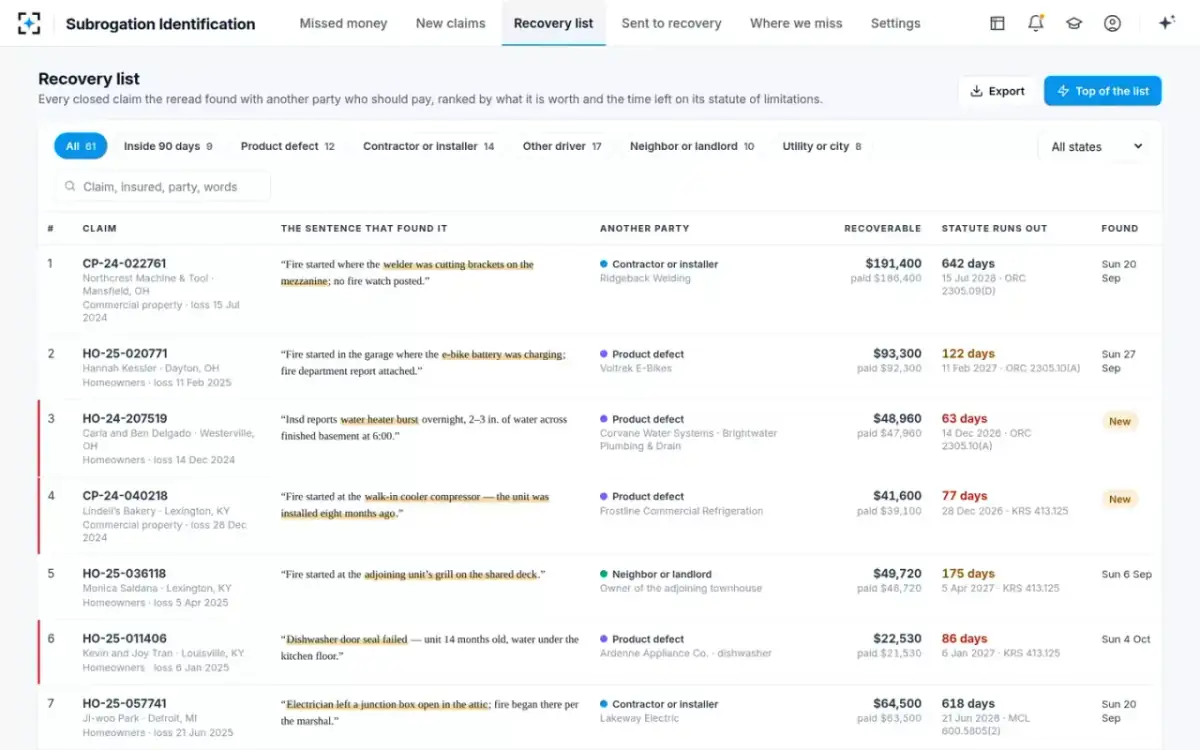Open claim HO-25-020771
This screenshot has width=1200, height=750.
tap(125, 354)
